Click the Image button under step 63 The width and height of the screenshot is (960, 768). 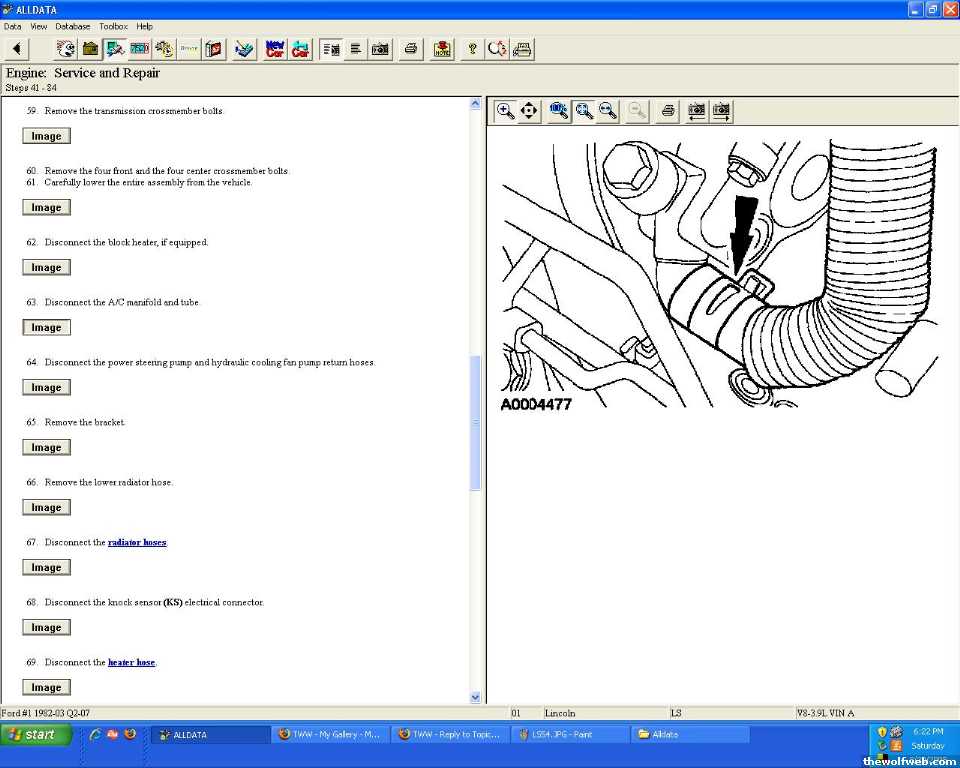(x=46, y=328)
